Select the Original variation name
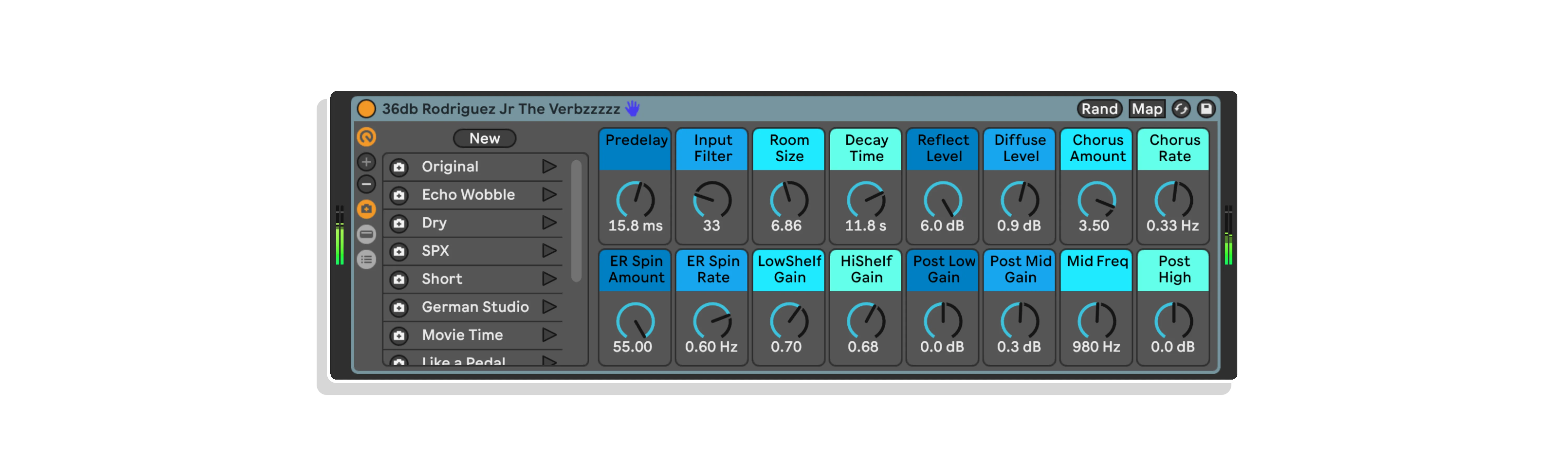1568x449 pixels. coord(450,167)
